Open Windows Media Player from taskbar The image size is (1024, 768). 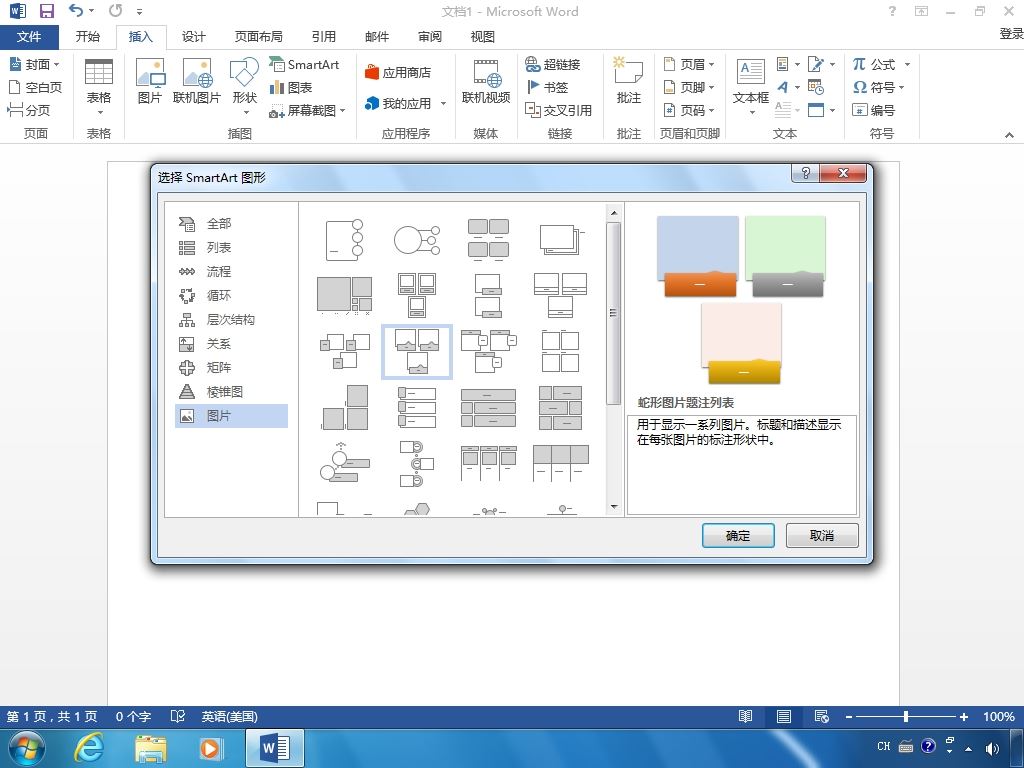point(210,748)
